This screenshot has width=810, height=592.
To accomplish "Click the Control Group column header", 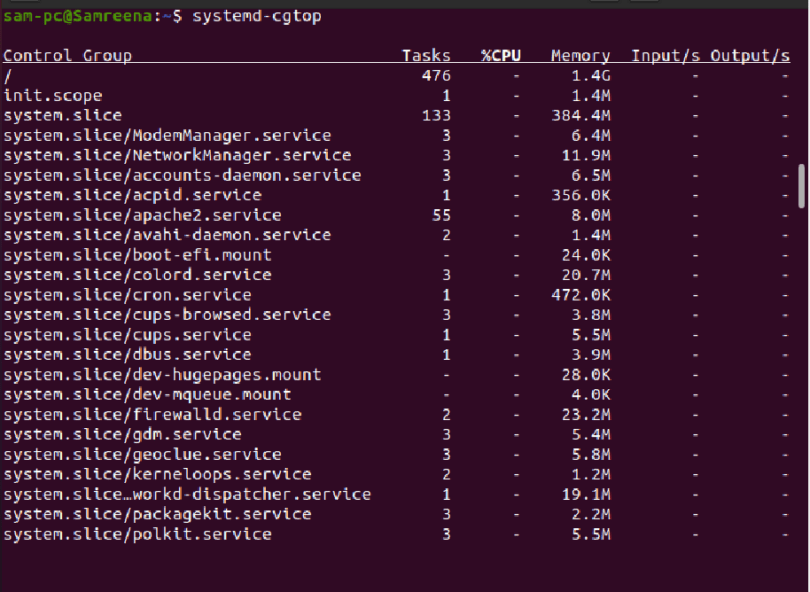I will (68, 55).
